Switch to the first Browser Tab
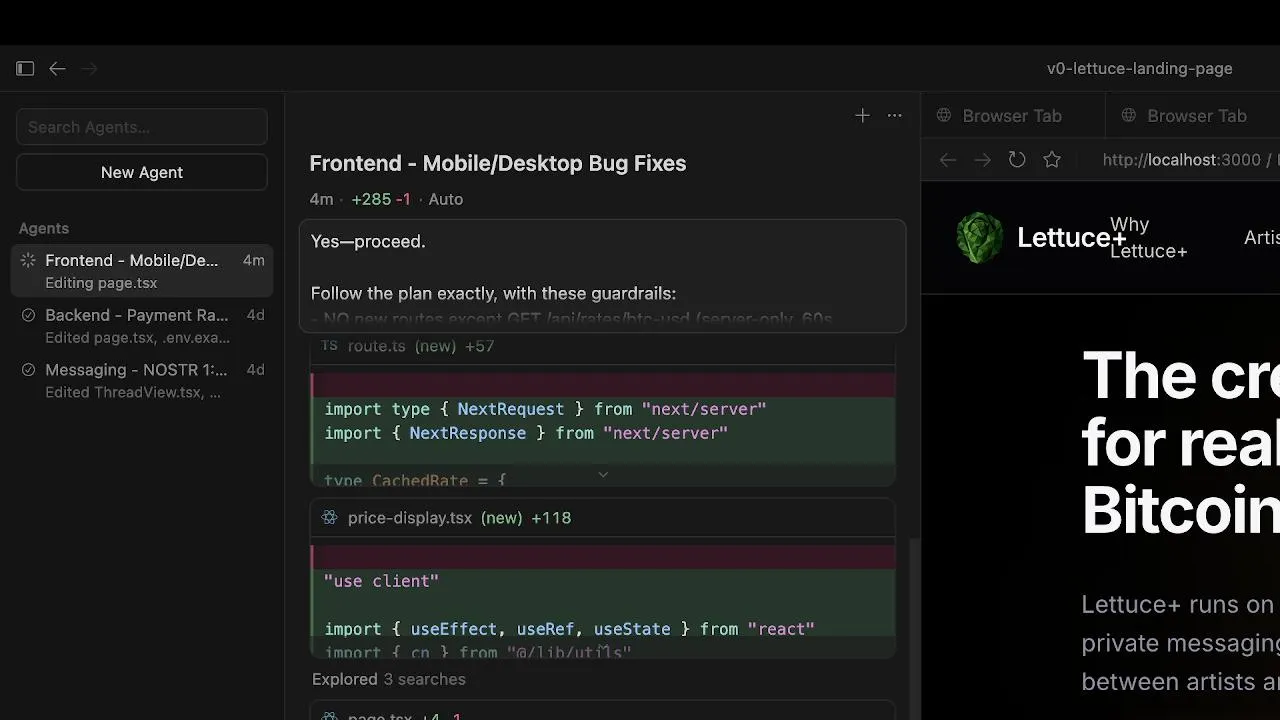 1013,115
